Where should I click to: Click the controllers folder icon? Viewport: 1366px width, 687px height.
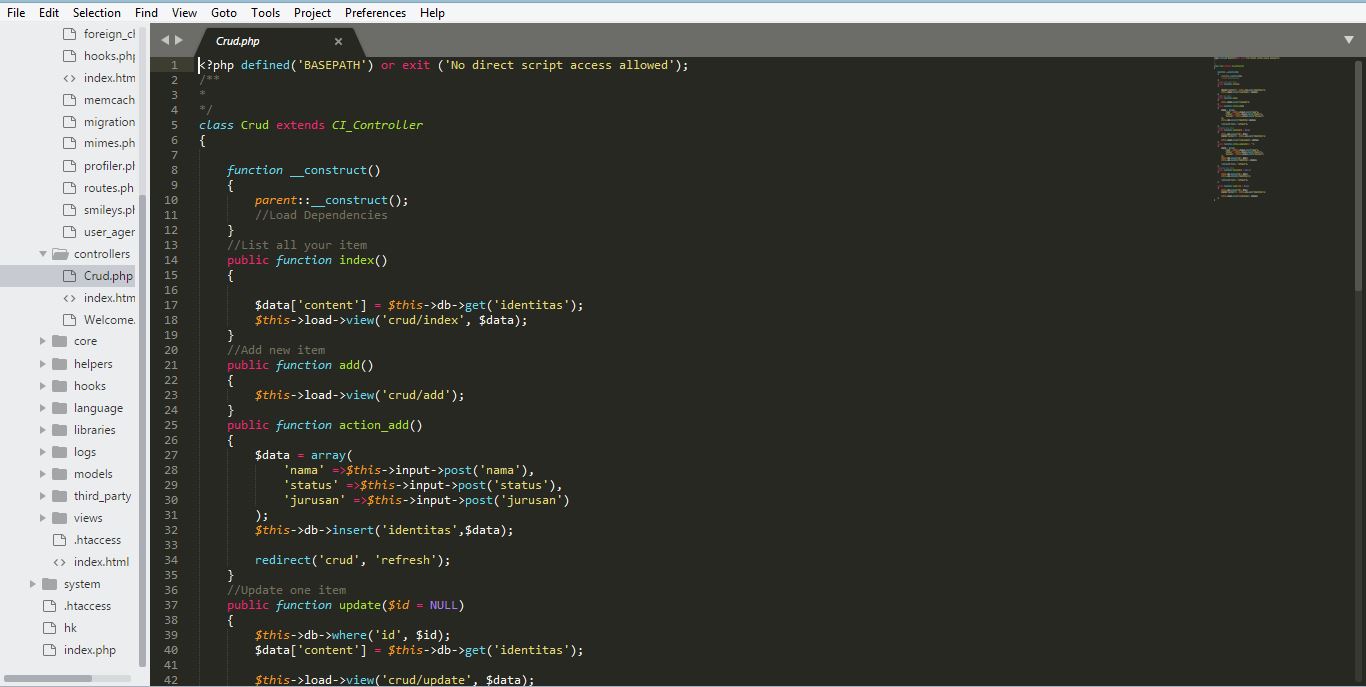[x=60, y=254]
